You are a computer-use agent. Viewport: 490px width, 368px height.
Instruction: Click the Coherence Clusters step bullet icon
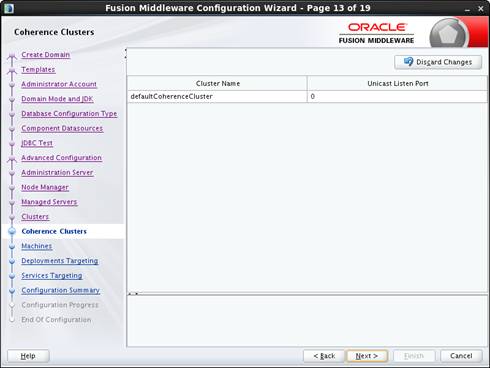tap(12, 231)
